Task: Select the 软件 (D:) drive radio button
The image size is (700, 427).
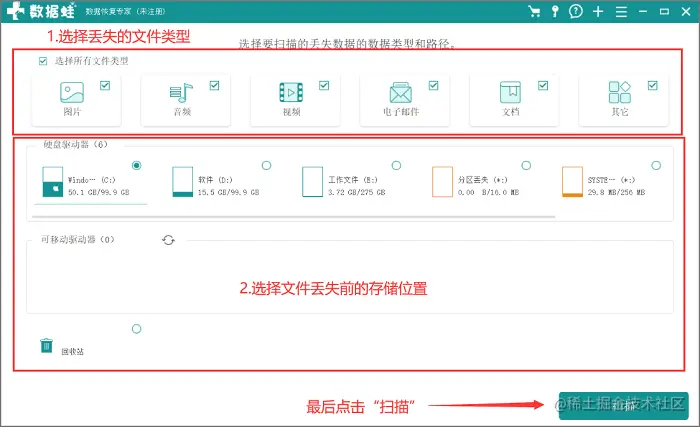Action: (x=267, y=165)
